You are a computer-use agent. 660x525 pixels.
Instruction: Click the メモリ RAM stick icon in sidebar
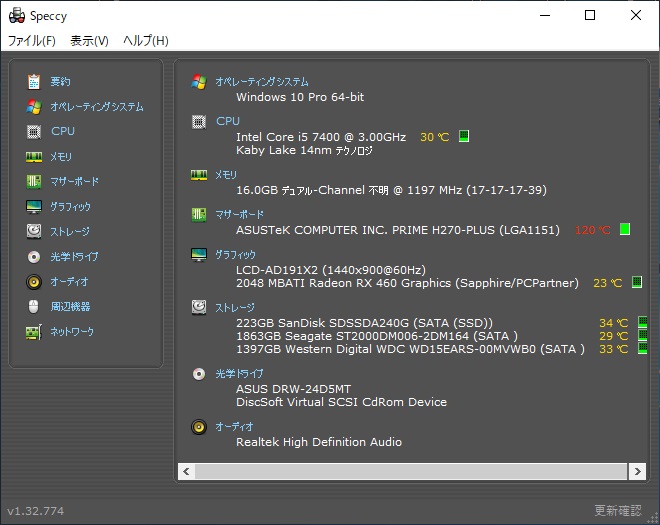click(x=34, y=157)
